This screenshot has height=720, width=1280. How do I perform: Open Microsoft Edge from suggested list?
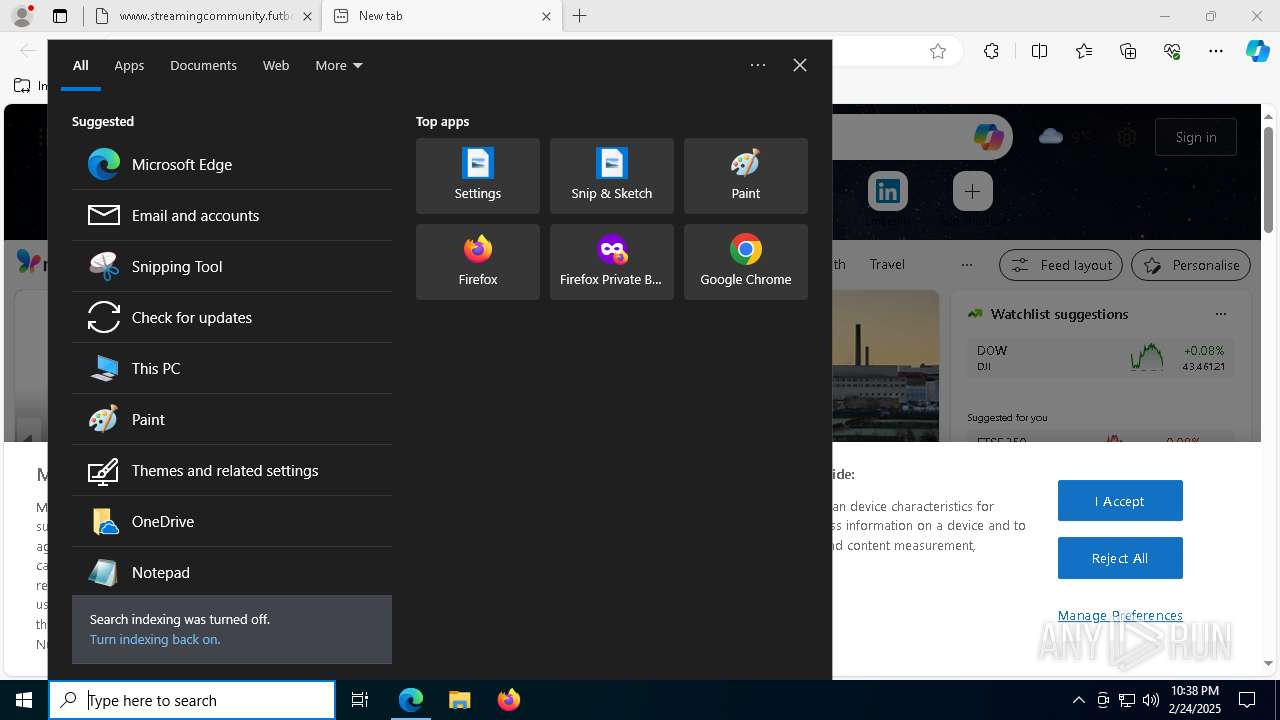tap(232, 164)
